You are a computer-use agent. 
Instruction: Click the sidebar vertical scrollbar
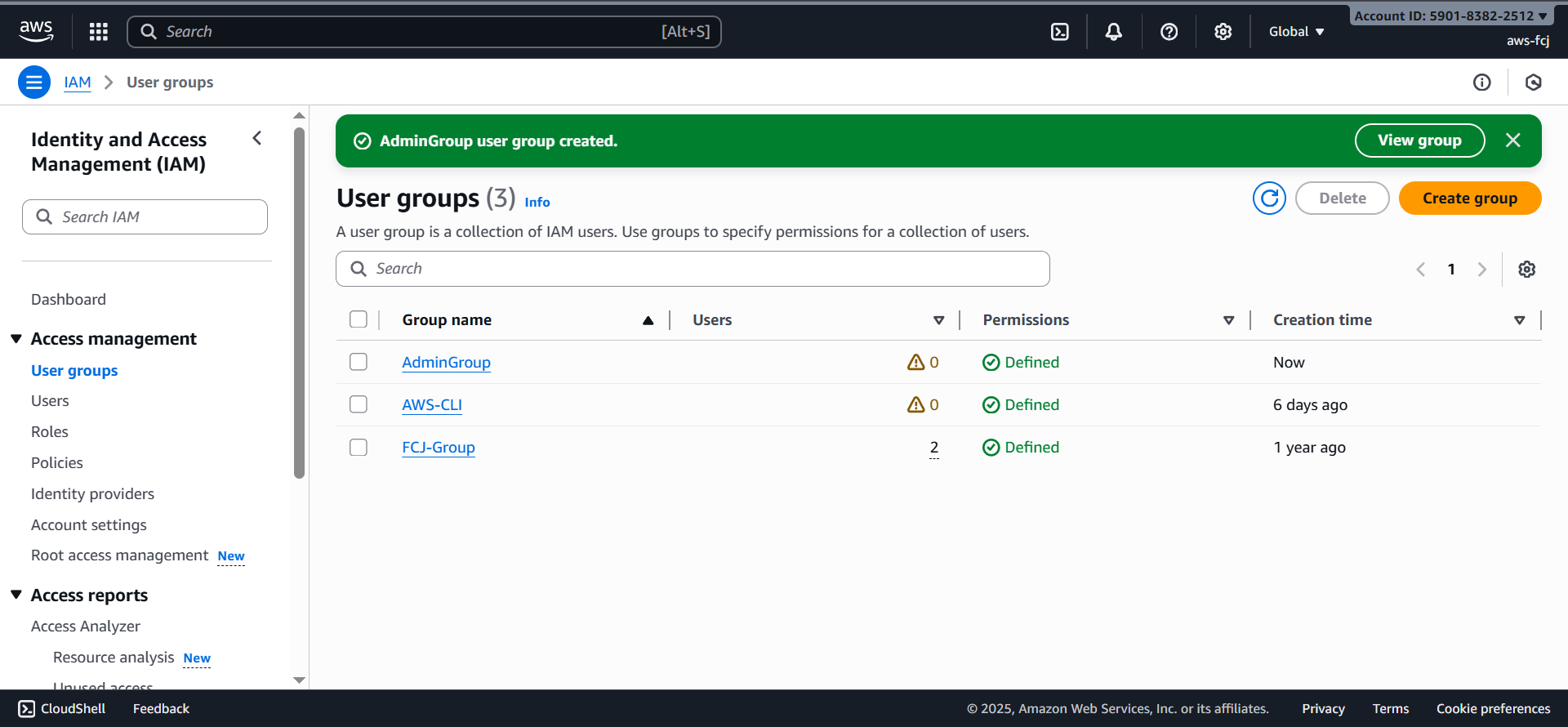pos(299,302)
